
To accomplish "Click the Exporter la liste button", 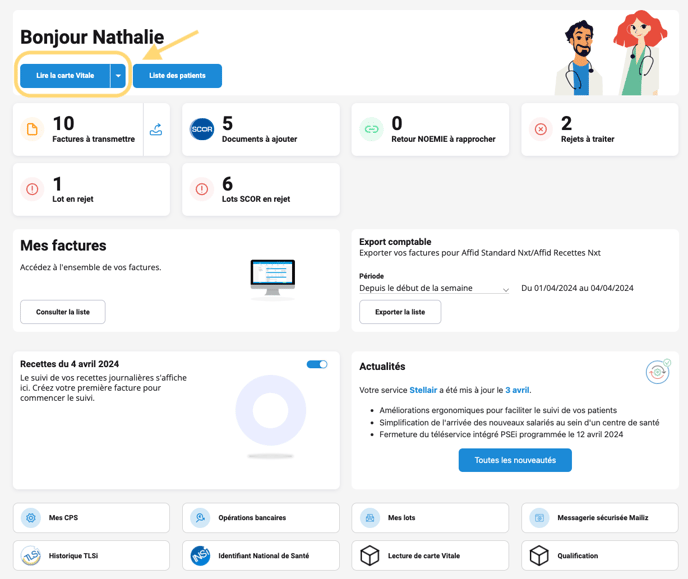I will 400,312.
